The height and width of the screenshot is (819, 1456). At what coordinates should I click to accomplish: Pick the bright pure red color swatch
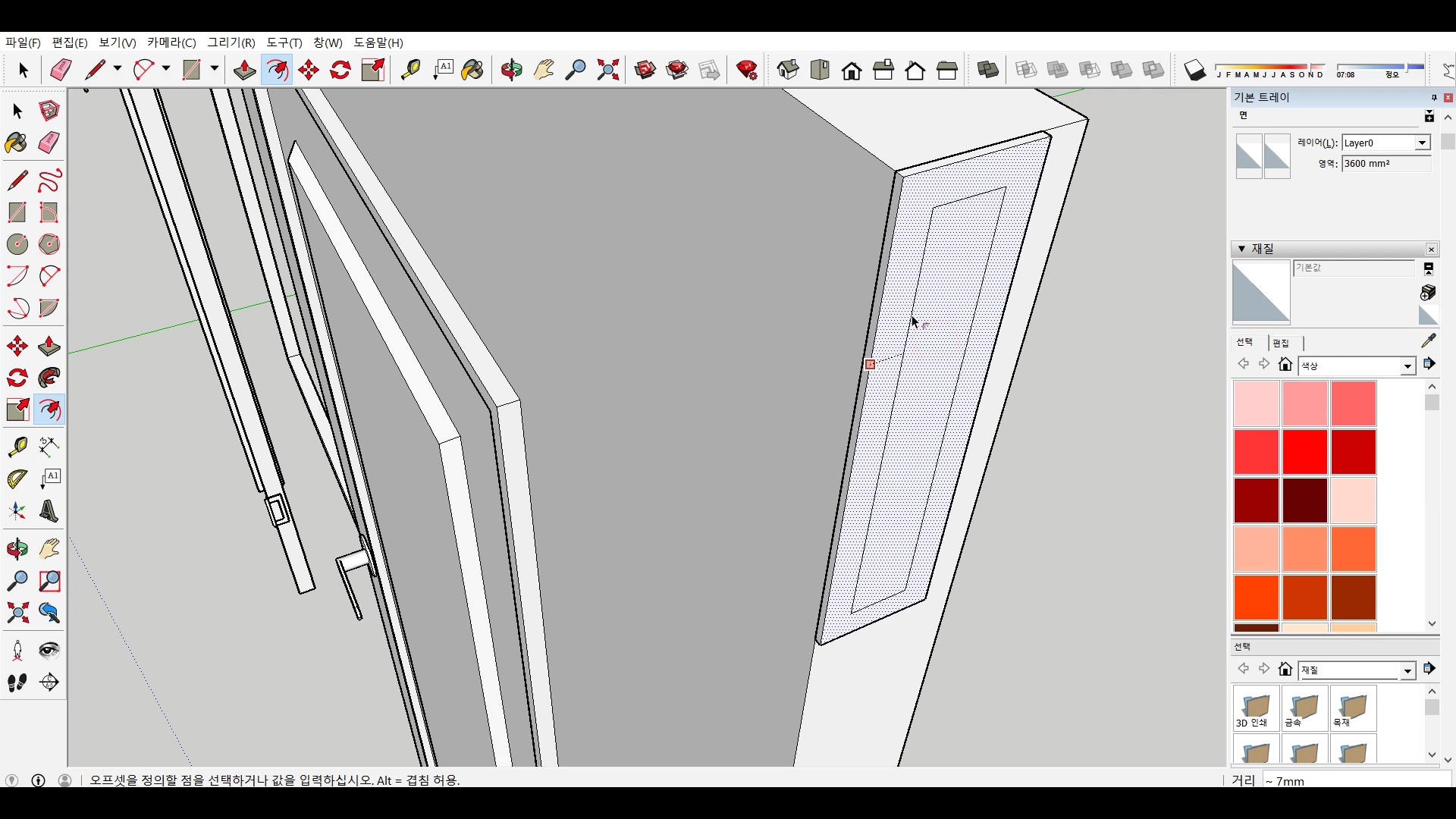1305,451
